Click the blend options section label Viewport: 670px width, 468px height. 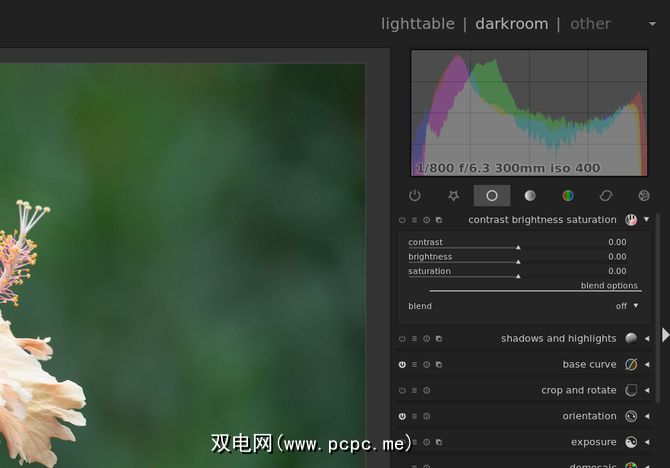coord(609,286)
